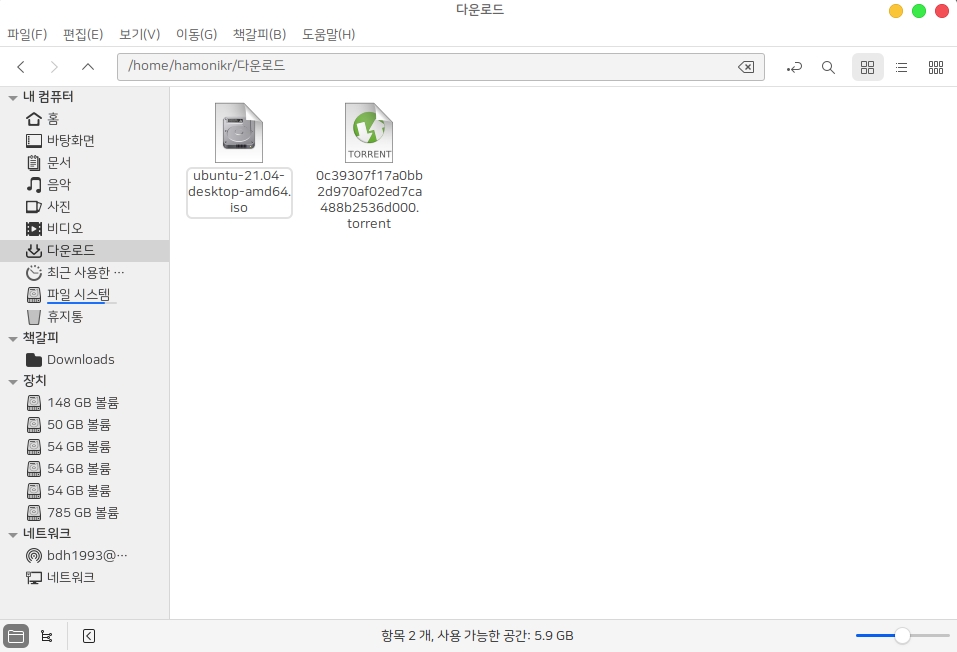Screen dimensions: 957x652
Task: Collapse the 장치 devices section
Action: pos(13,381)
